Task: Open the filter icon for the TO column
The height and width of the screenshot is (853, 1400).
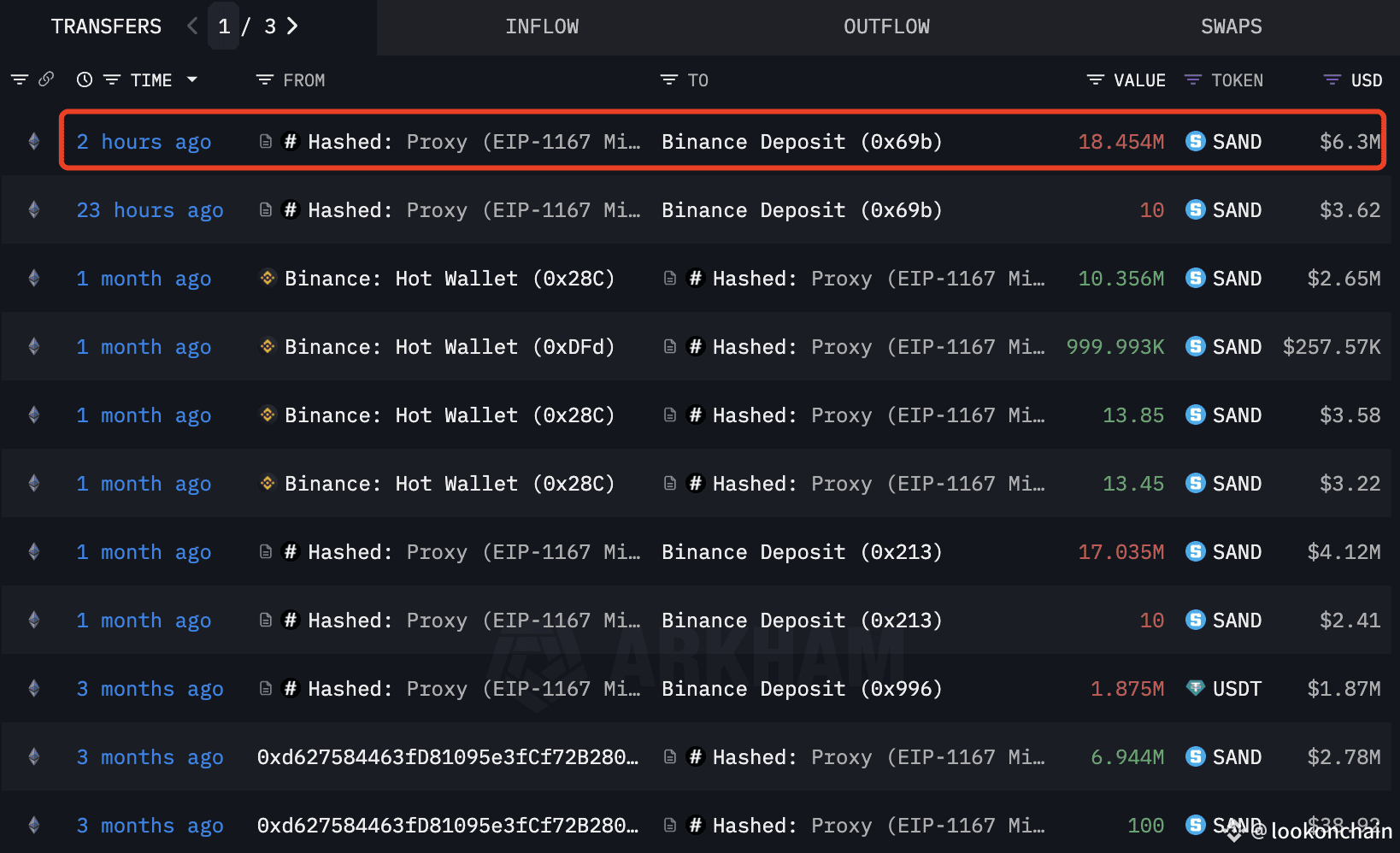Action: coord(669,79)
